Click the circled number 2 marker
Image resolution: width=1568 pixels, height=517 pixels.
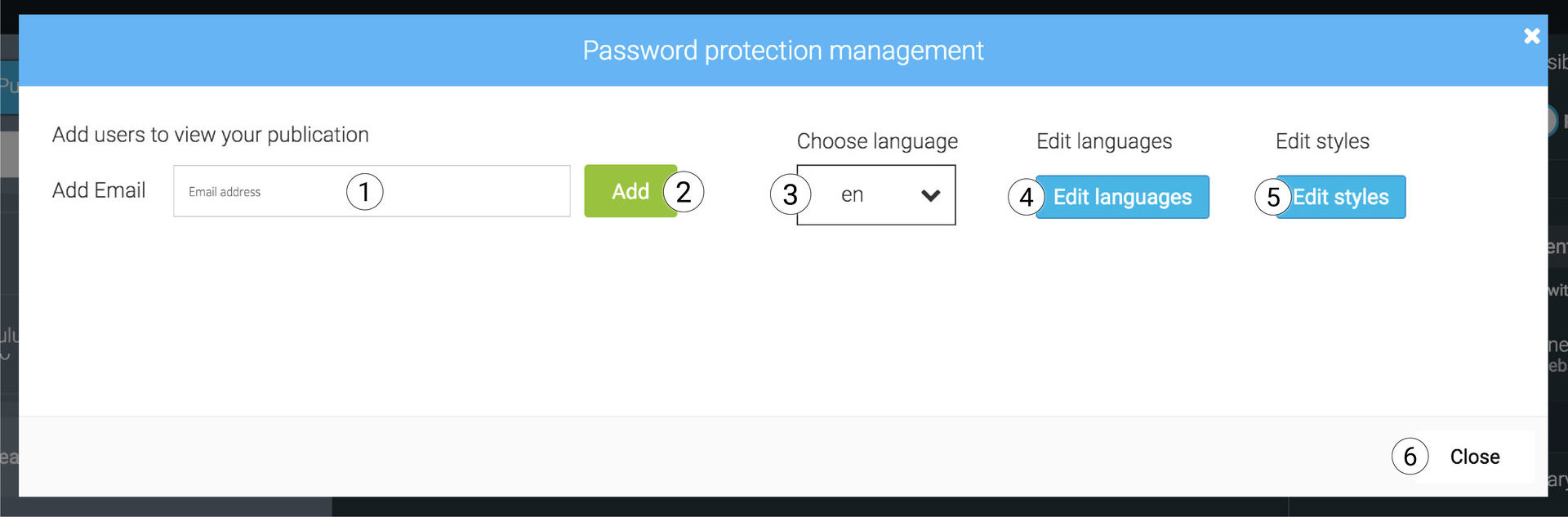point(684,192)
